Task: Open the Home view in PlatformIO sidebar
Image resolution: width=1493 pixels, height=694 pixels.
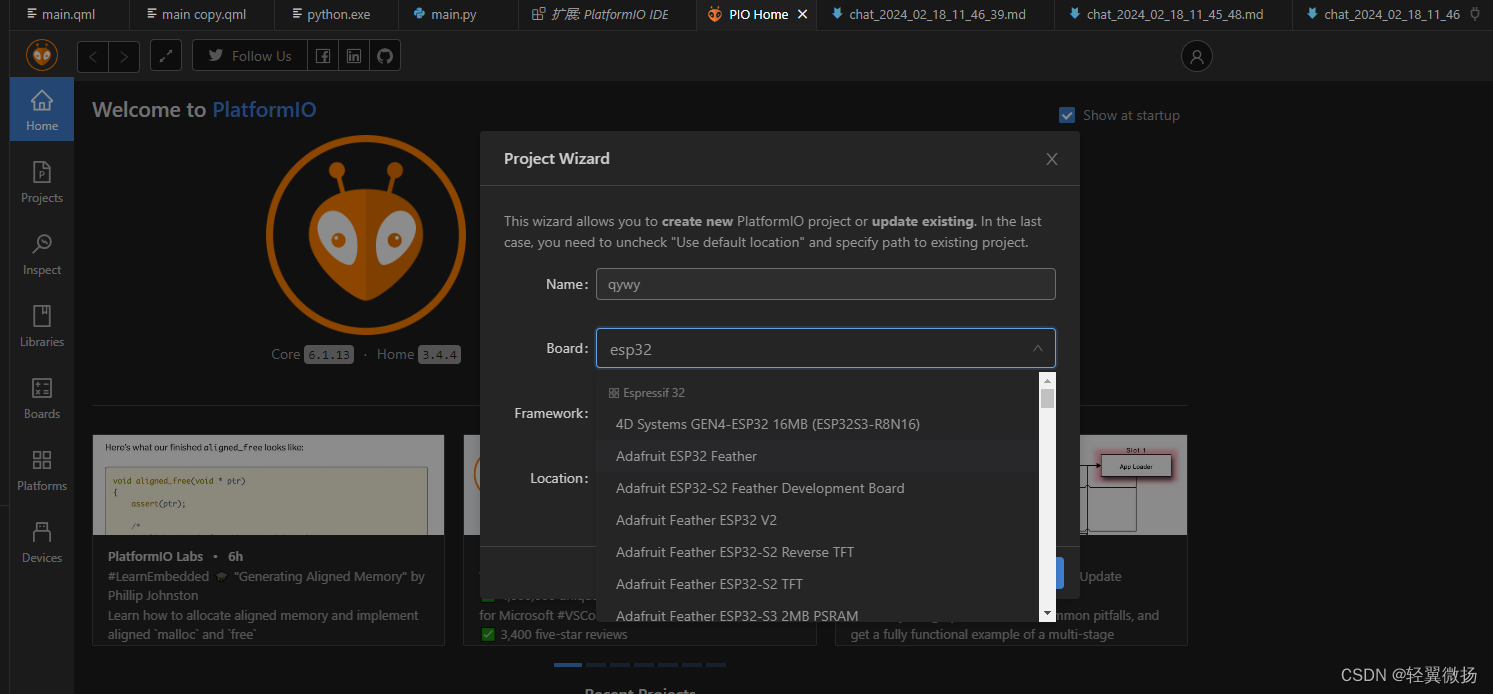Action: pyautogui.click(x=41, y=109)
